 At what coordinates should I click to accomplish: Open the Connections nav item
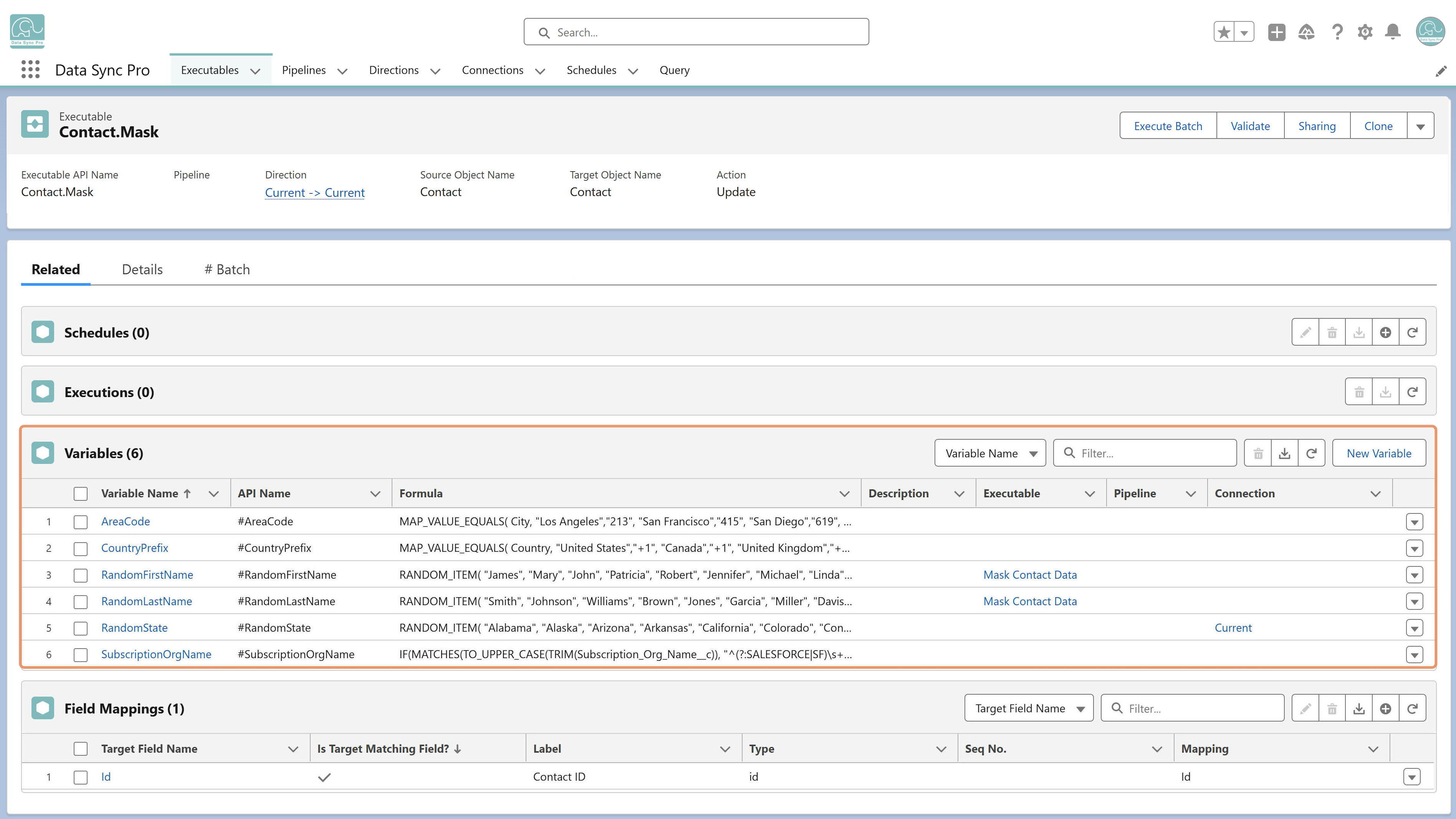[x=492, y=70]
